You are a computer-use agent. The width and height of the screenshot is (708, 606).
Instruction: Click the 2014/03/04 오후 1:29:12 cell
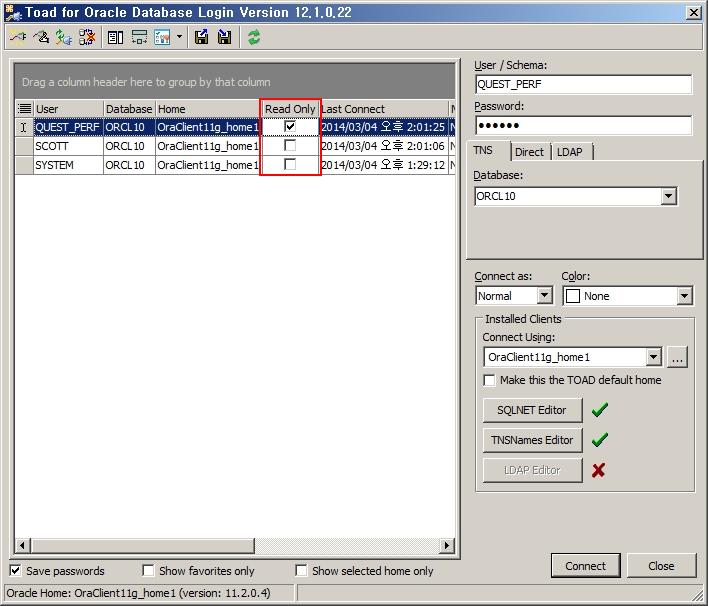384,165
